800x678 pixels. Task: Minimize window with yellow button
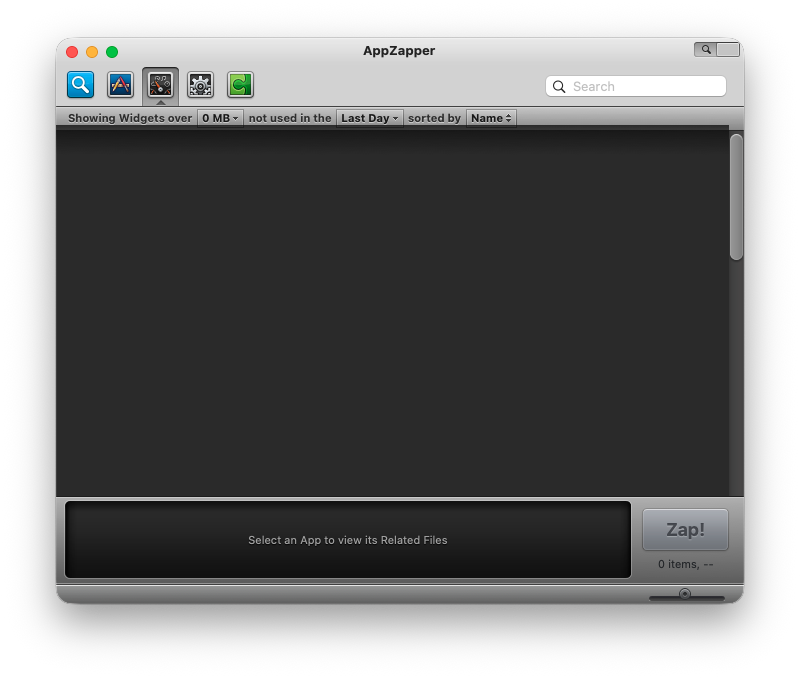click(x=92, y=52)
